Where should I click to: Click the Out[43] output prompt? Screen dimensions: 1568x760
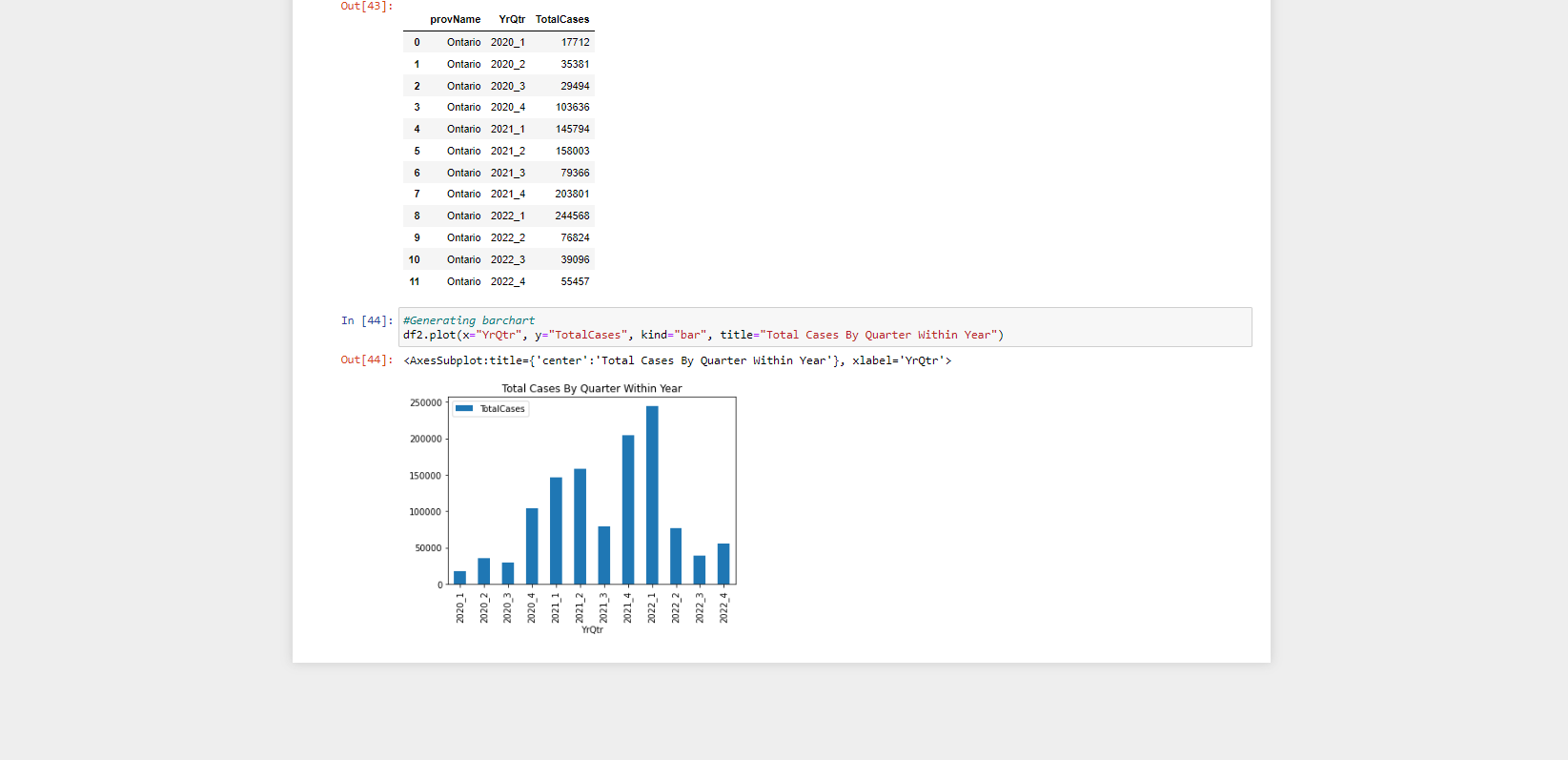pyautogui.click(x=366, y=7)
